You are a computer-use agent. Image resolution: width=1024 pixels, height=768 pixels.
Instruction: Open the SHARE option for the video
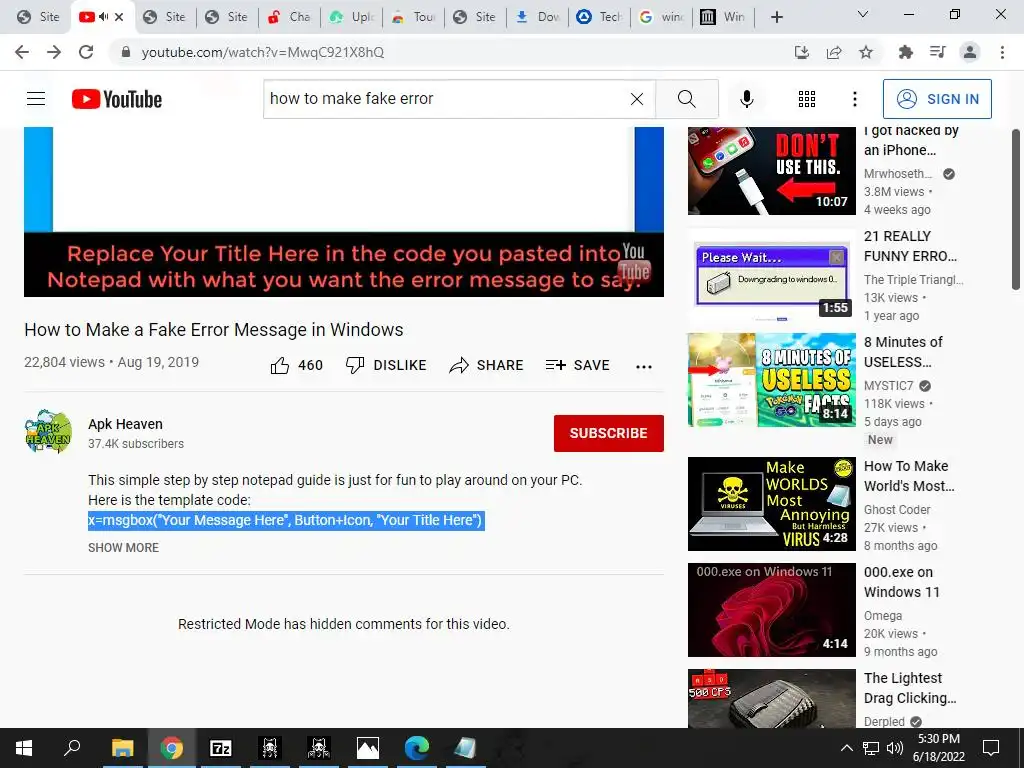pyautogui.click(x=487, y=365)
